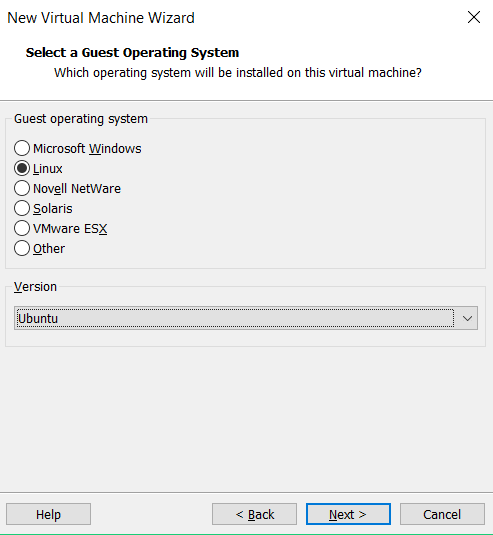Expand the Version dropdown arrow
Screen dimensions: 493x535
point(467,318)
